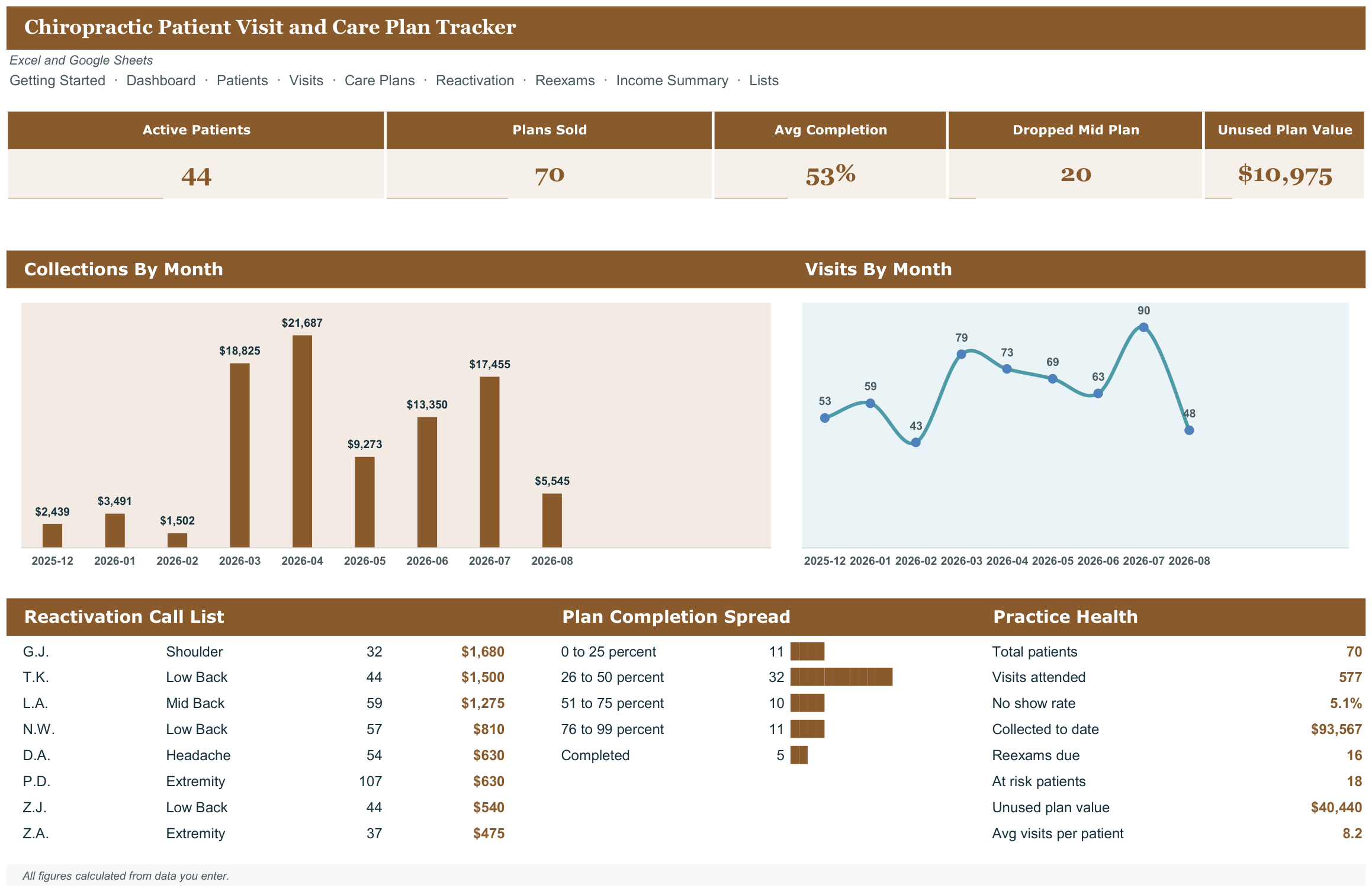Click the Total patients value 70
Image resolution: width=1372 pixels, height=888 pixels.
1354,652
